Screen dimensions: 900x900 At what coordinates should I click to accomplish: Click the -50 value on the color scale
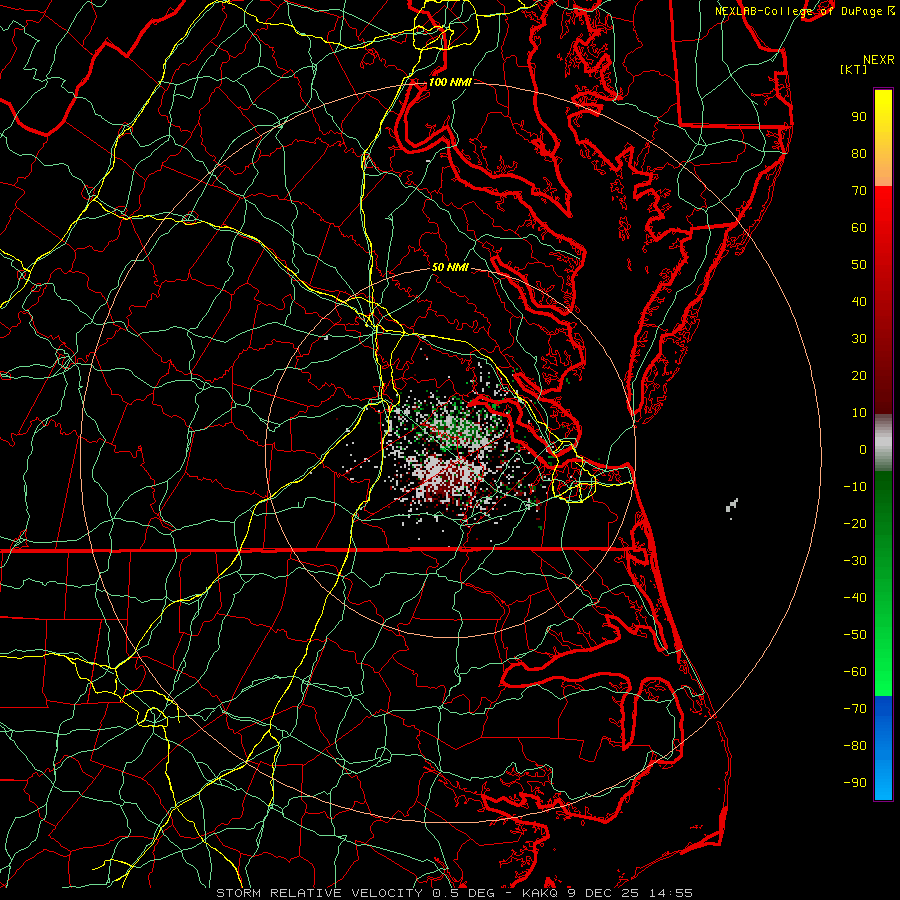[x=855, y=635]
